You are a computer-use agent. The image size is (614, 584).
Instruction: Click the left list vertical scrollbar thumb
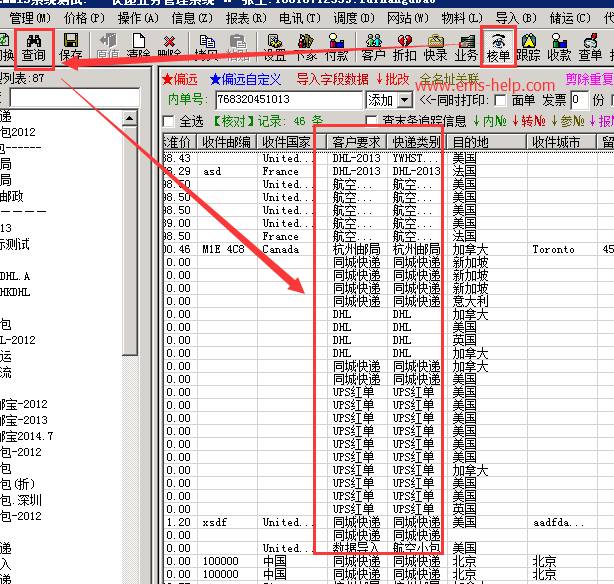[x=130, y=240]
